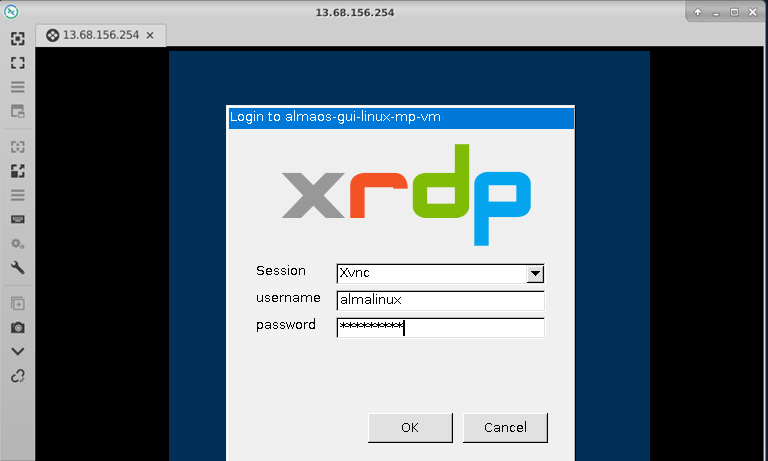Click the Xvnc session combo box
The height and width of the screenshot is (461, 768).
click(440, 273)
